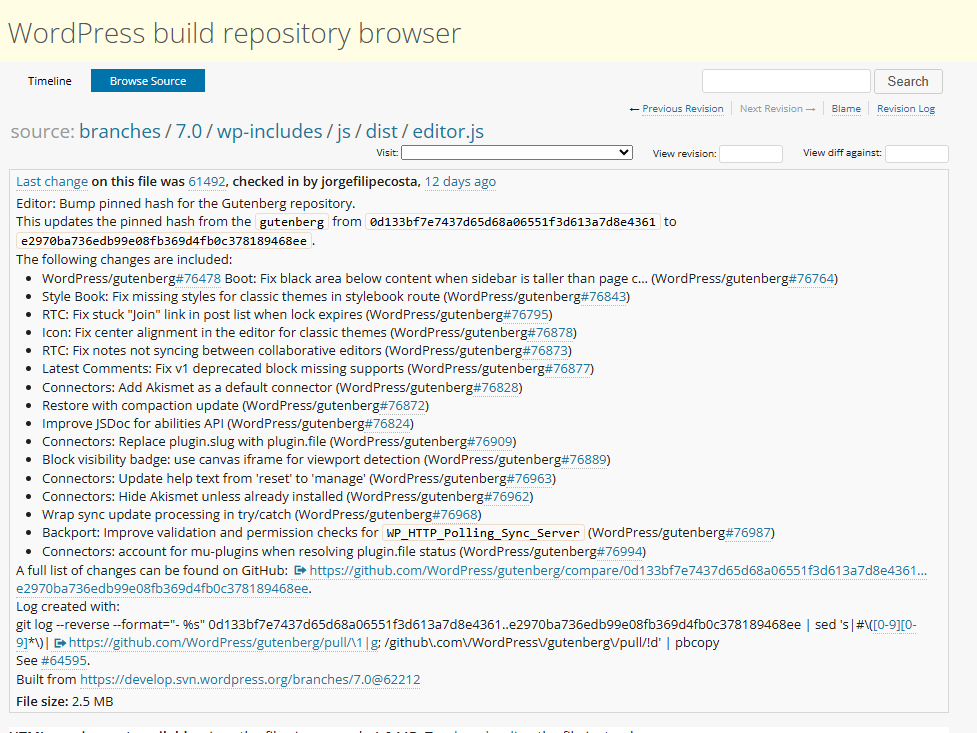Open external GitHub compare link icon
977x733 pixels.
(300, 571)
